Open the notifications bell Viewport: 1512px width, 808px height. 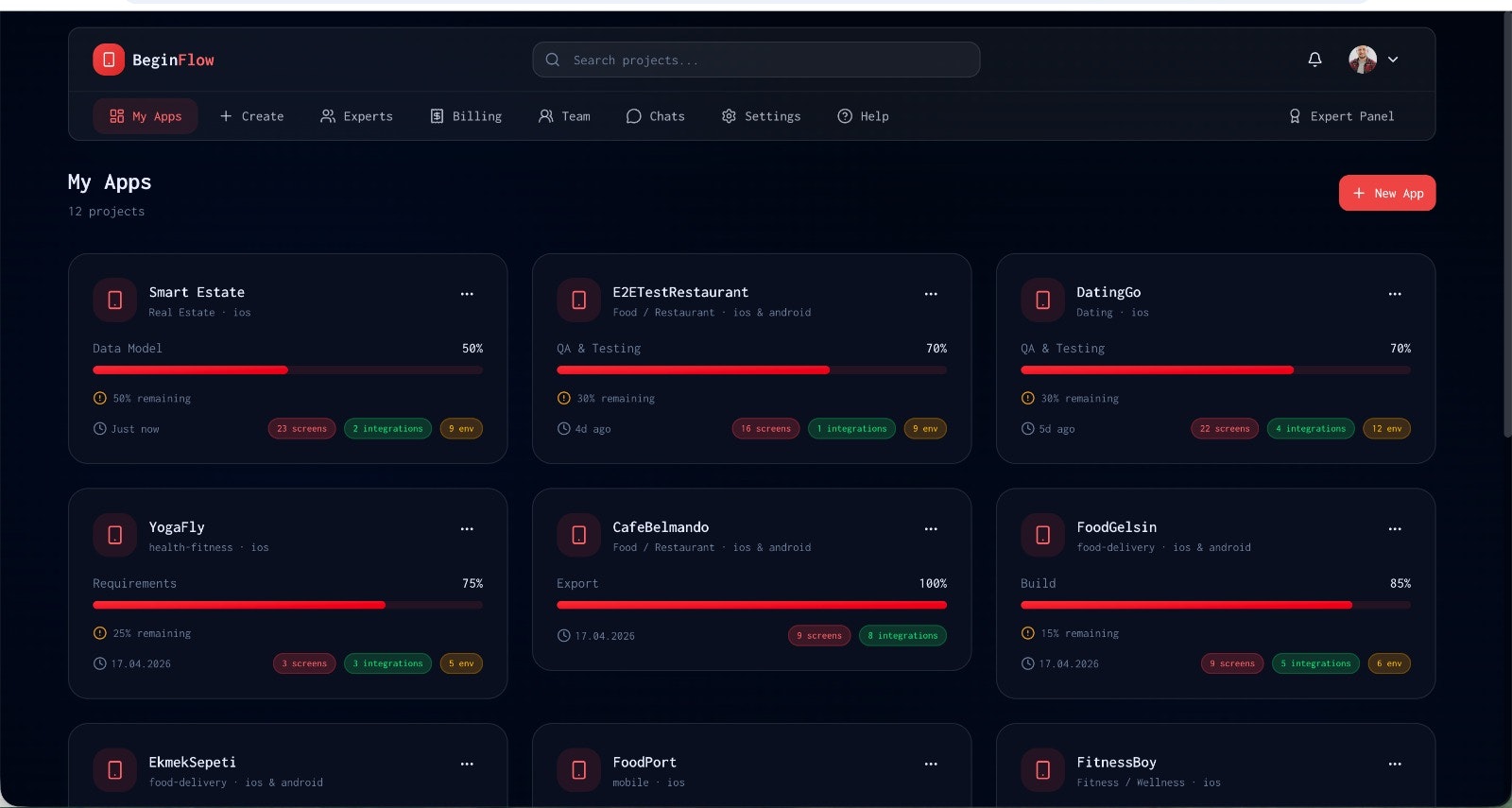[x=1314, y=60]
